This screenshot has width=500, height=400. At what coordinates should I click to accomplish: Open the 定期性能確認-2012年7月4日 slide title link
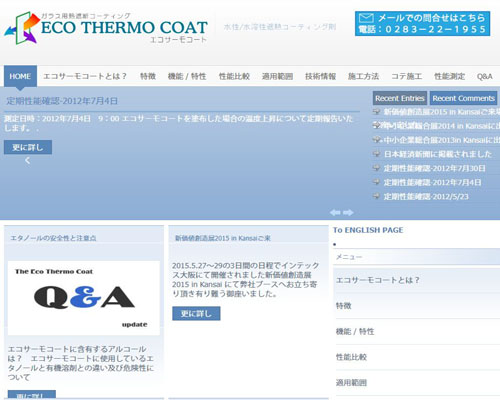(x=62, y=101)
